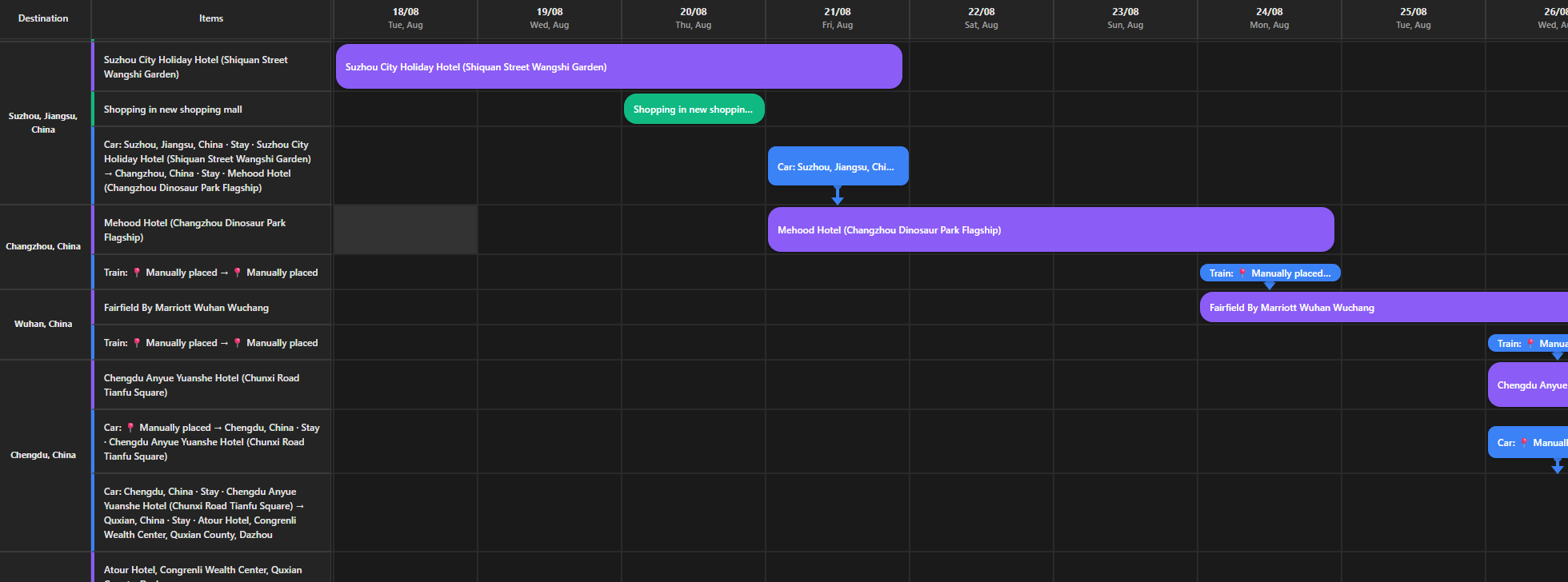Select the 24/08 Mon date column header
Image resolution: width=1568 pixels, height=582 pixels.
click(x=1270, y=18)
